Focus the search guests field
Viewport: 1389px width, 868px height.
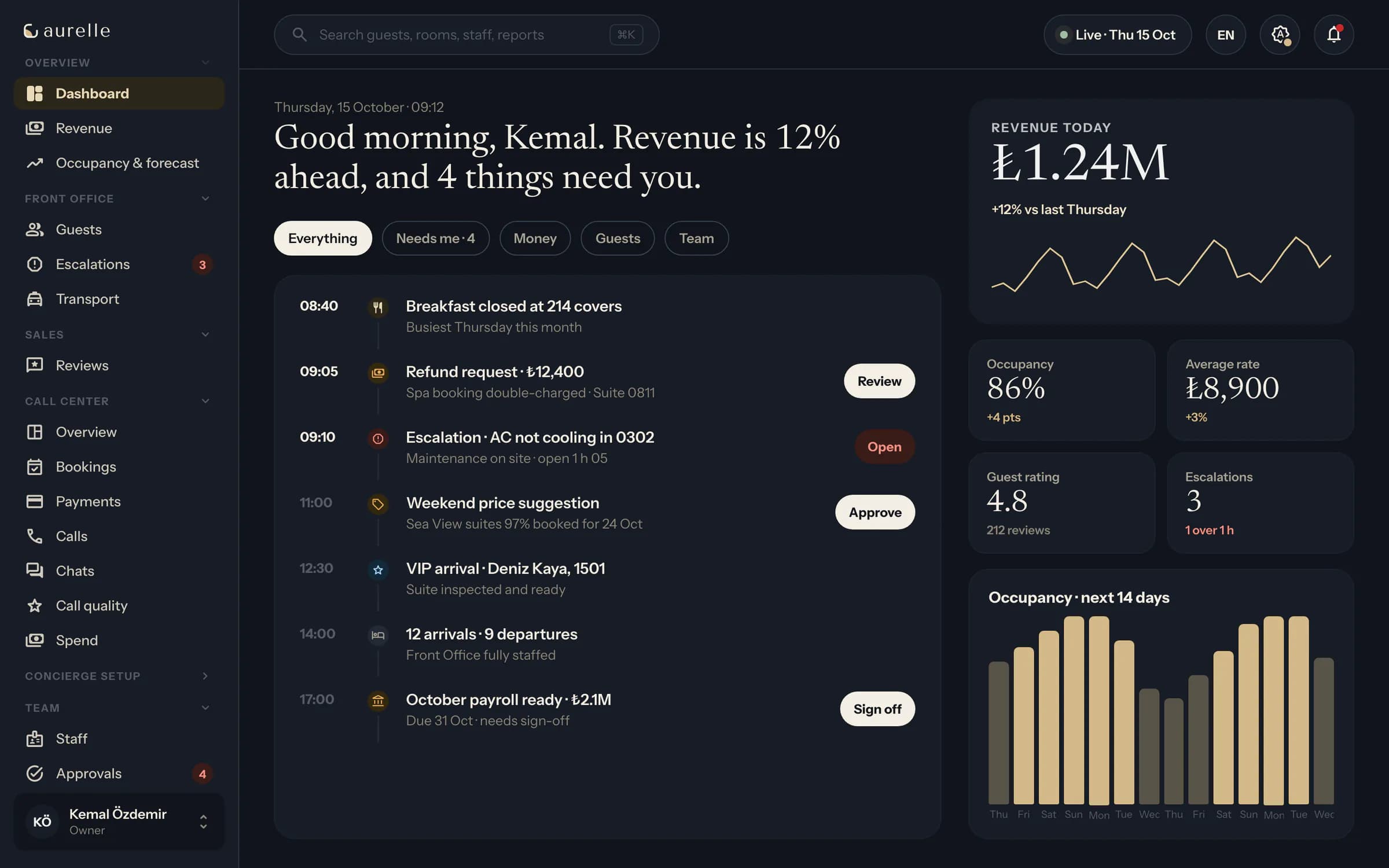tap(466, 35)
